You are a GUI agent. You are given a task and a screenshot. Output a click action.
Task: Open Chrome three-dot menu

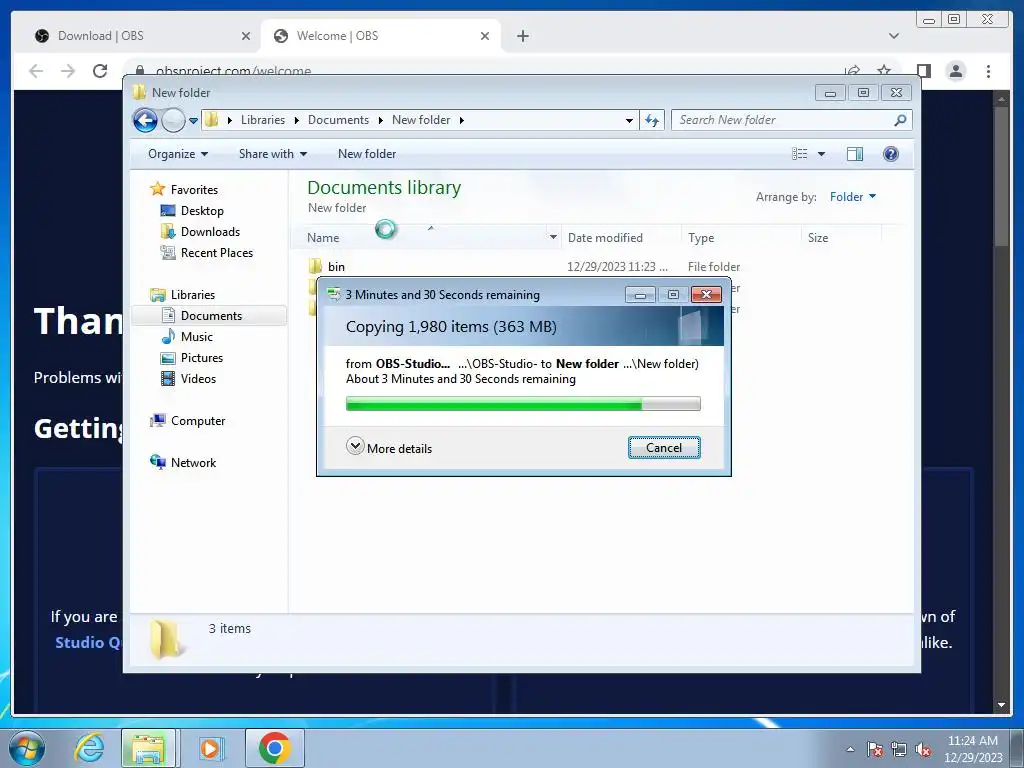point(988,71)
